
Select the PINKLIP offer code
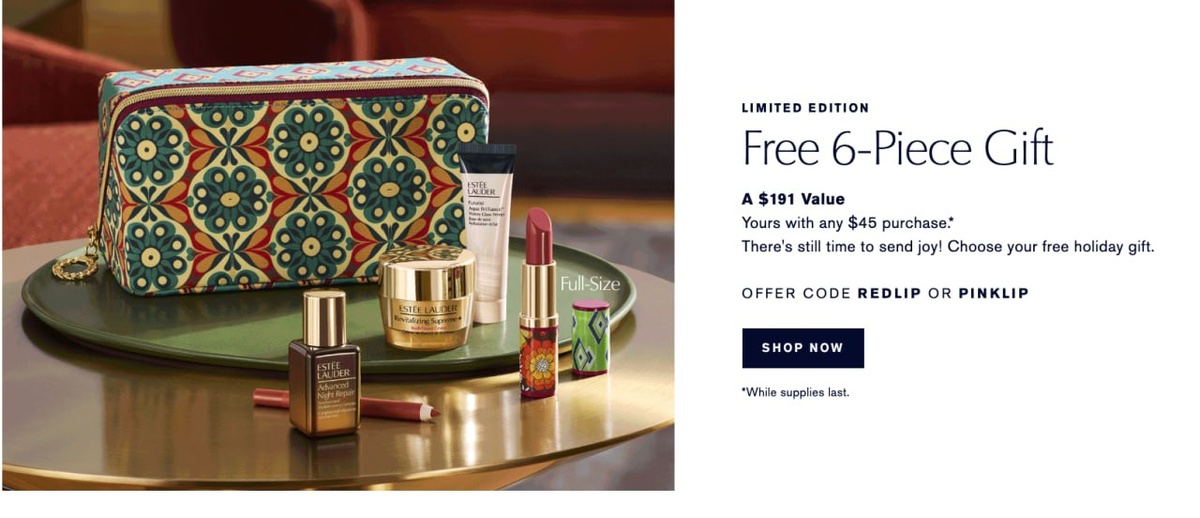click(x=993, y=293)
